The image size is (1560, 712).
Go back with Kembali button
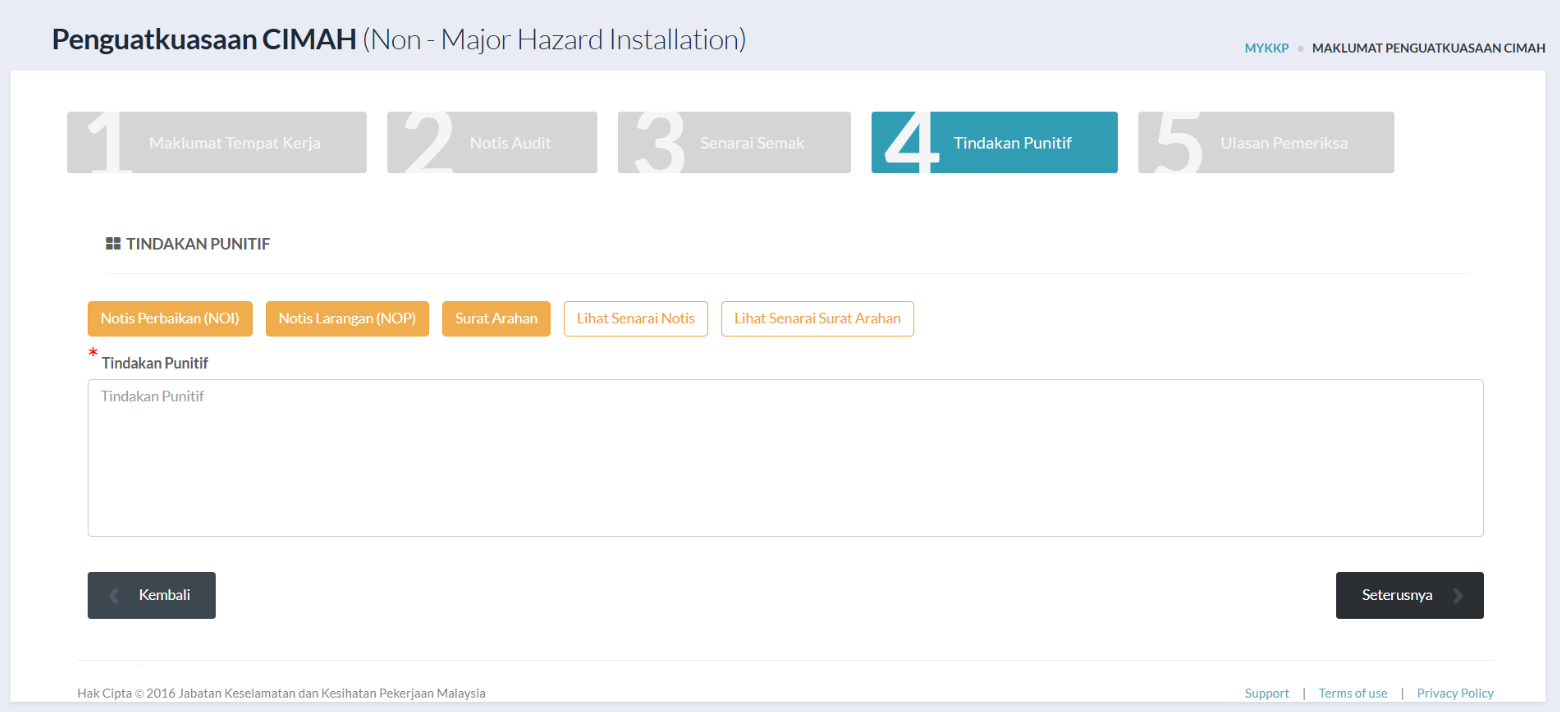pos(152,595)
